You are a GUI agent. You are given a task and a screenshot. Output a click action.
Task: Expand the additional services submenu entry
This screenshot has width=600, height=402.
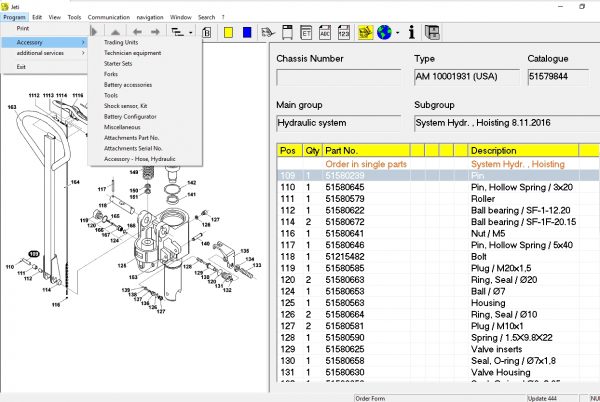[45, 53]
